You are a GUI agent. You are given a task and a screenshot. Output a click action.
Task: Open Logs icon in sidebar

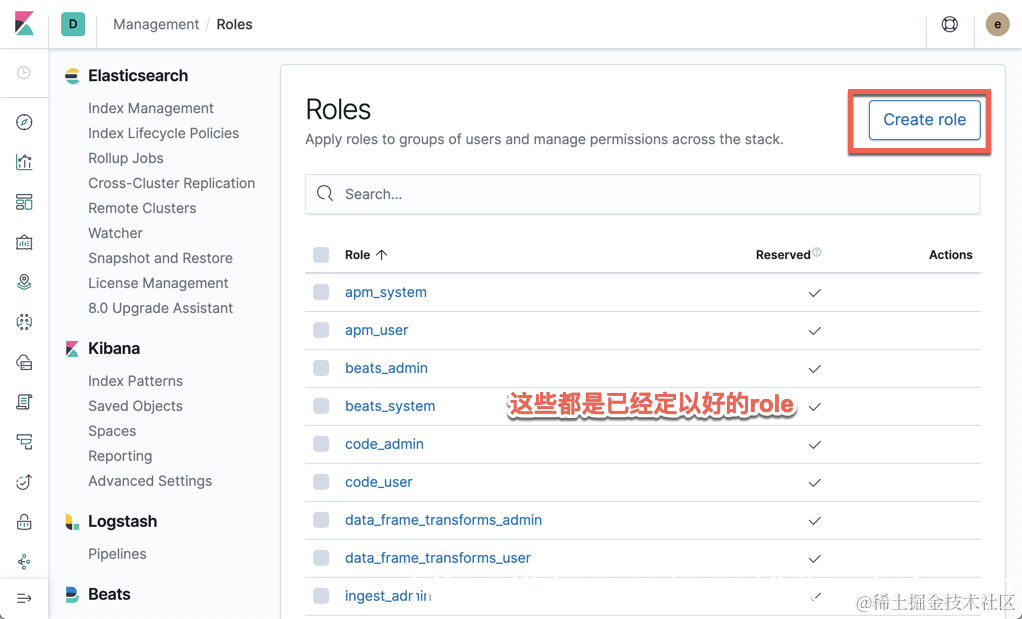(x=24, y=402)
